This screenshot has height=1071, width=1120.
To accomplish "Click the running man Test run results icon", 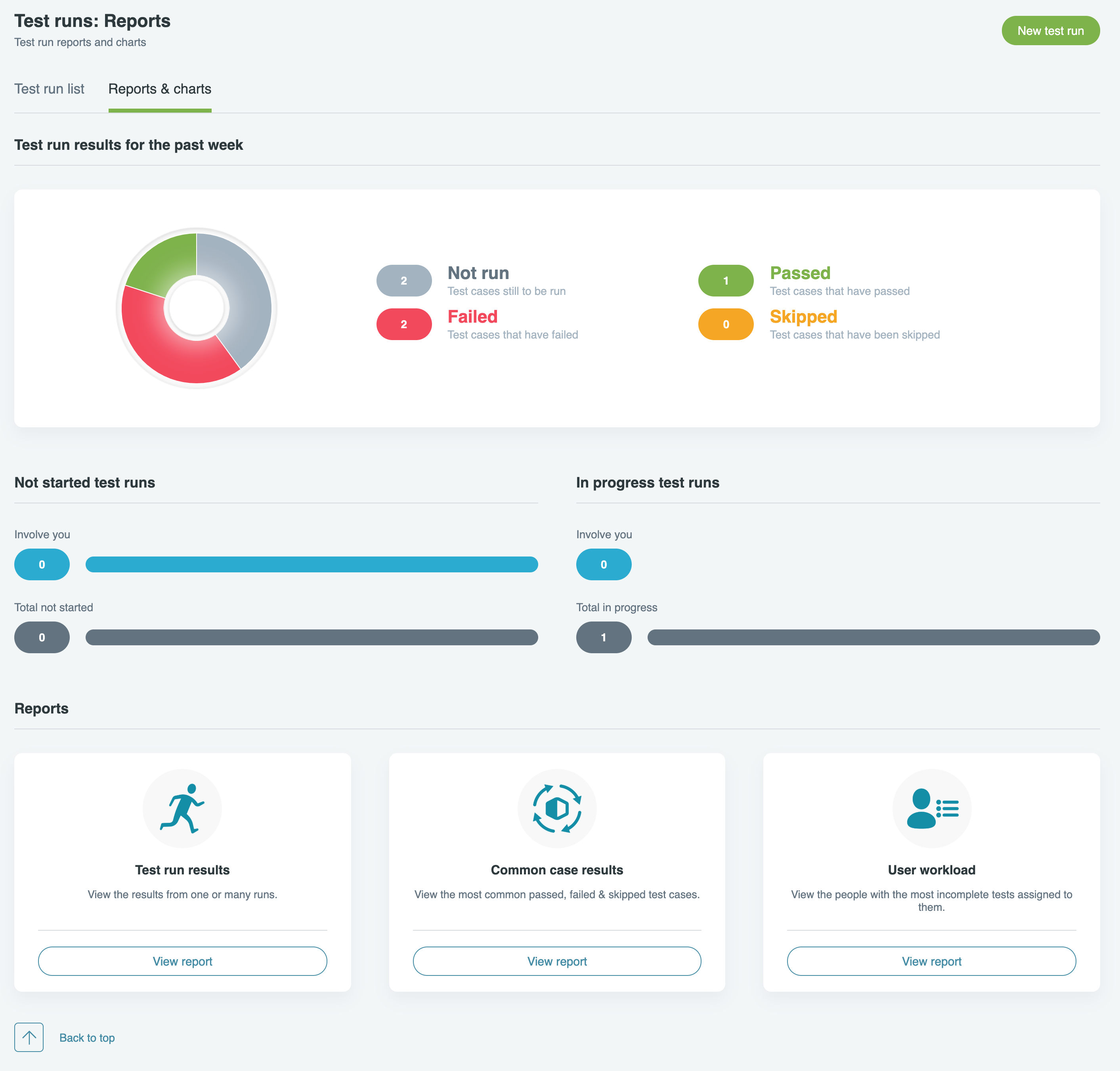I will coord(182,808).
